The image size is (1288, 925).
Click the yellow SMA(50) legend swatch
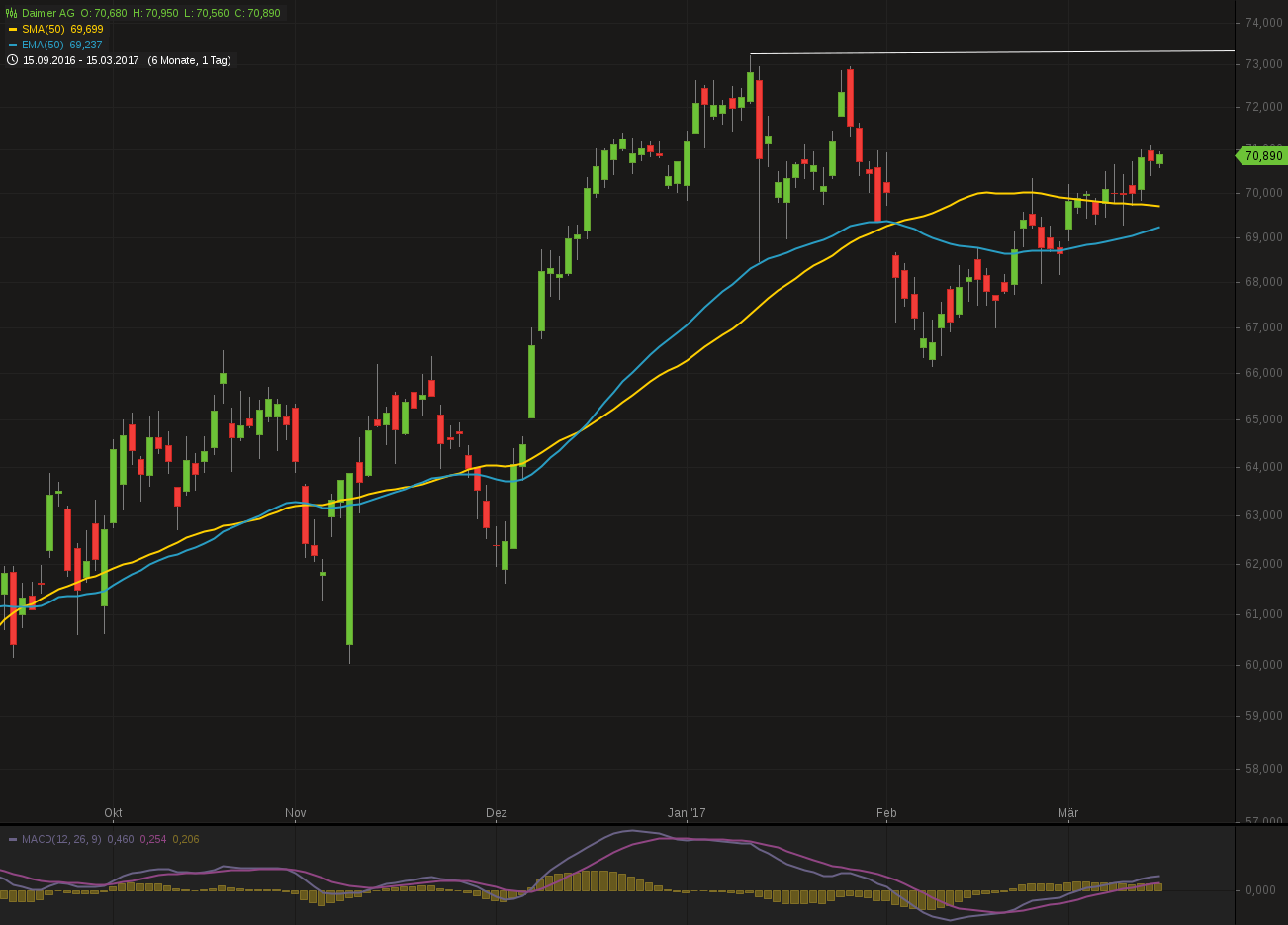coord(13,29)
